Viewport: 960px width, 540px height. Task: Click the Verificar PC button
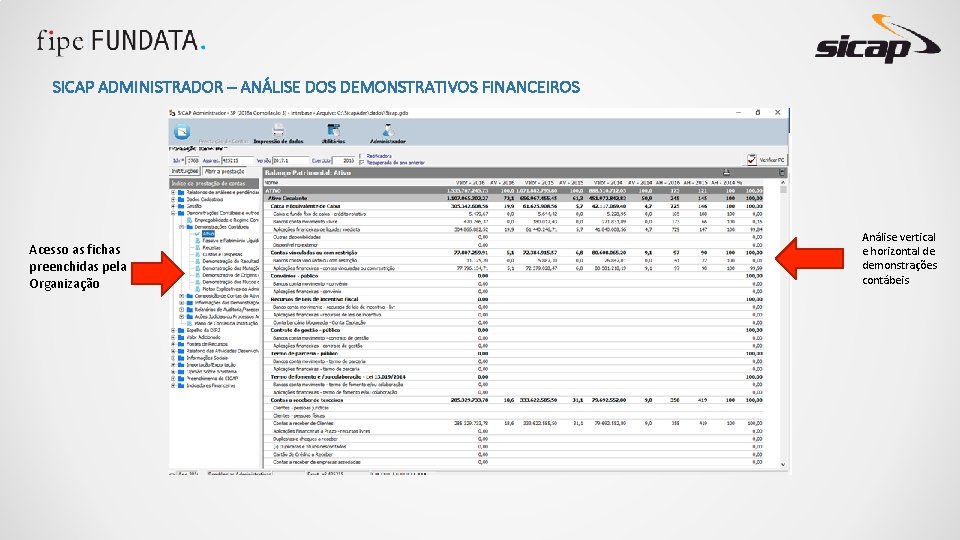pyautogui.click(x=765, y=160)
